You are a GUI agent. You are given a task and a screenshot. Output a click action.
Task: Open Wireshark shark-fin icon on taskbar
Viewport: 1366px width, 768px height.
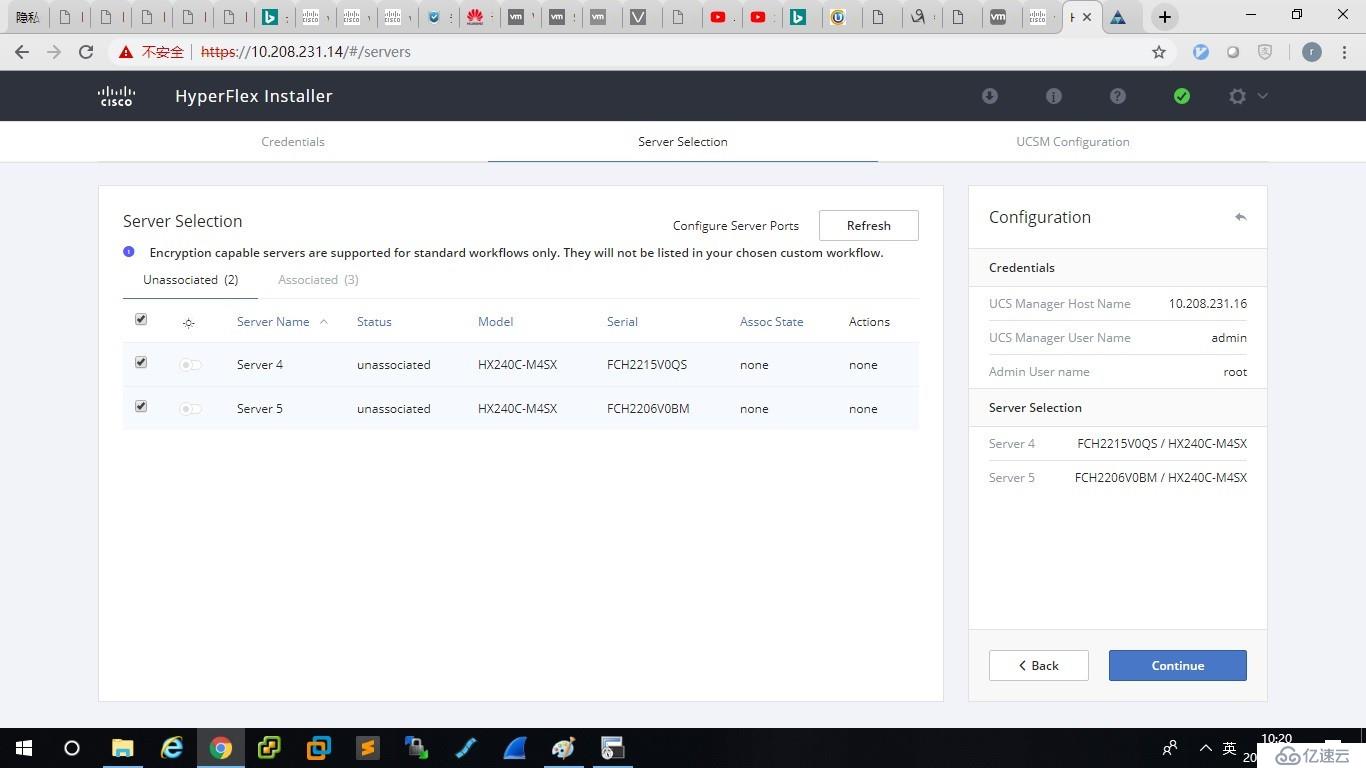[515, 748]
